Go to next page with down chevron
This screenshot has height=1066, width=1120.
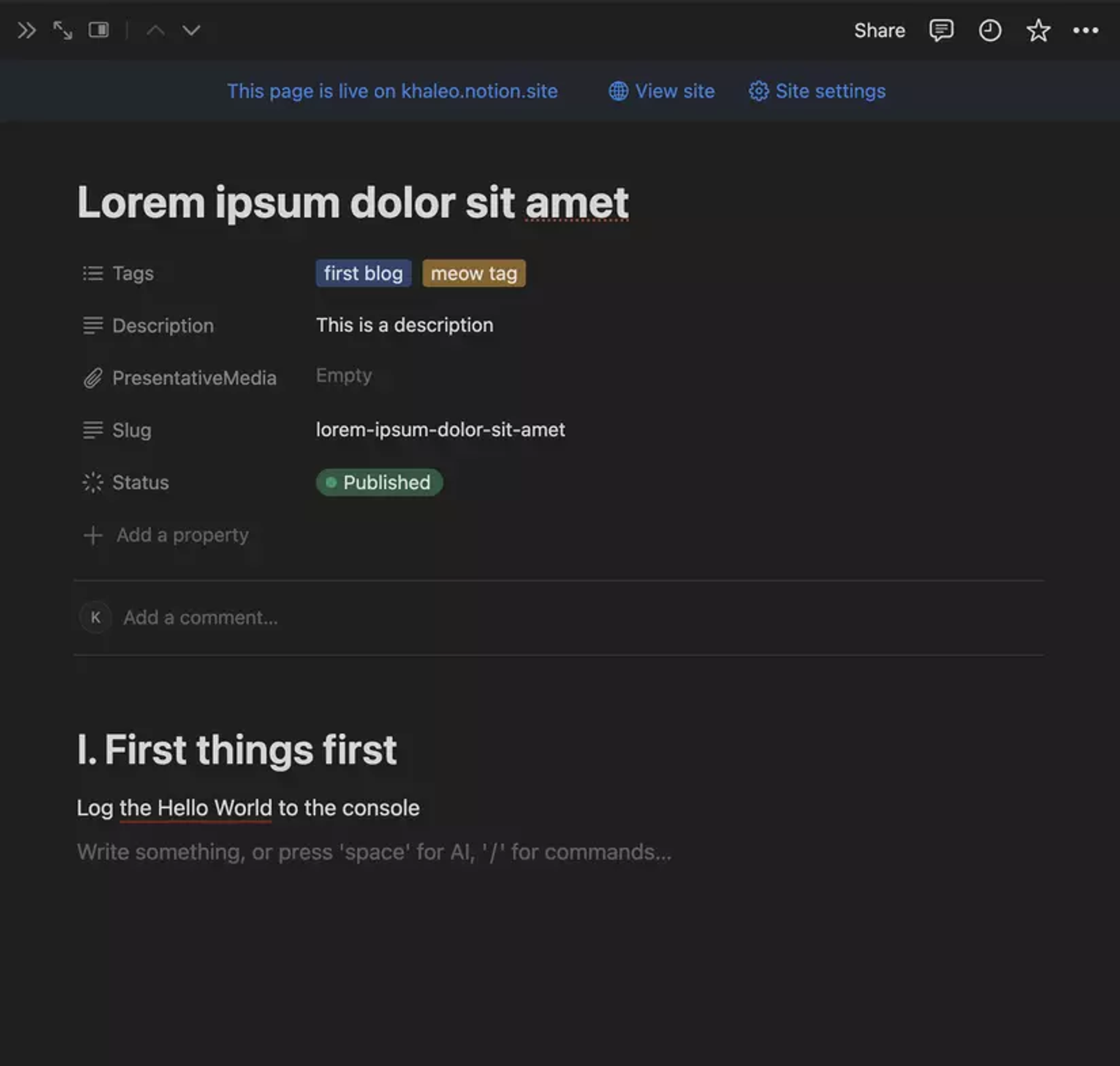(x=192, y=30)
